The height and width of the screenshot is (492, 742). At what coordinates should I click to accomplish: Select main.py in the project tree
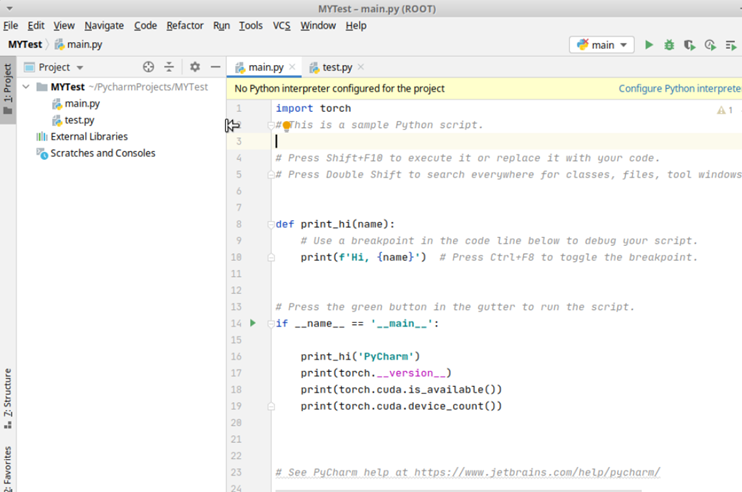(x=82, y=104)
